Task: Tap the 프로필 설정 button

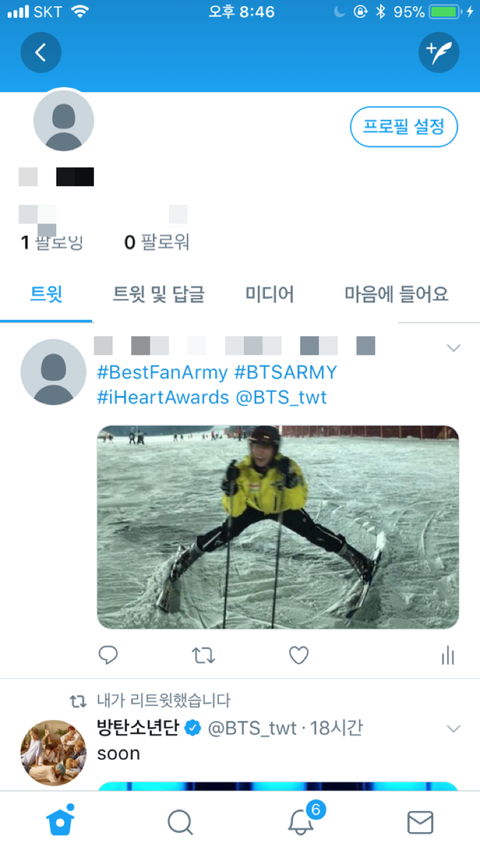Action: (404, 126)
